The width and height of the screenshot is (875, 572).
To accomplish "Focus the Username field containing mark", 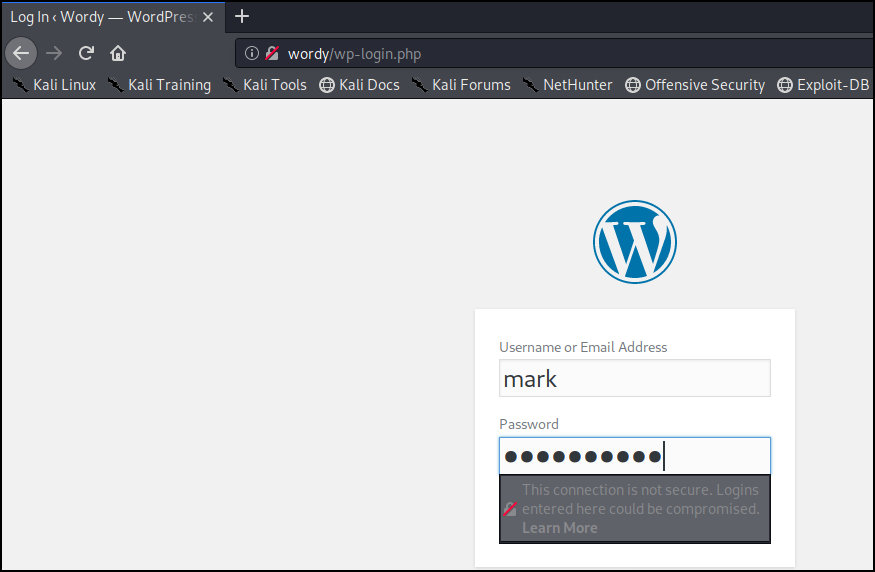I will pyautogui.click(x=635, y=378).
